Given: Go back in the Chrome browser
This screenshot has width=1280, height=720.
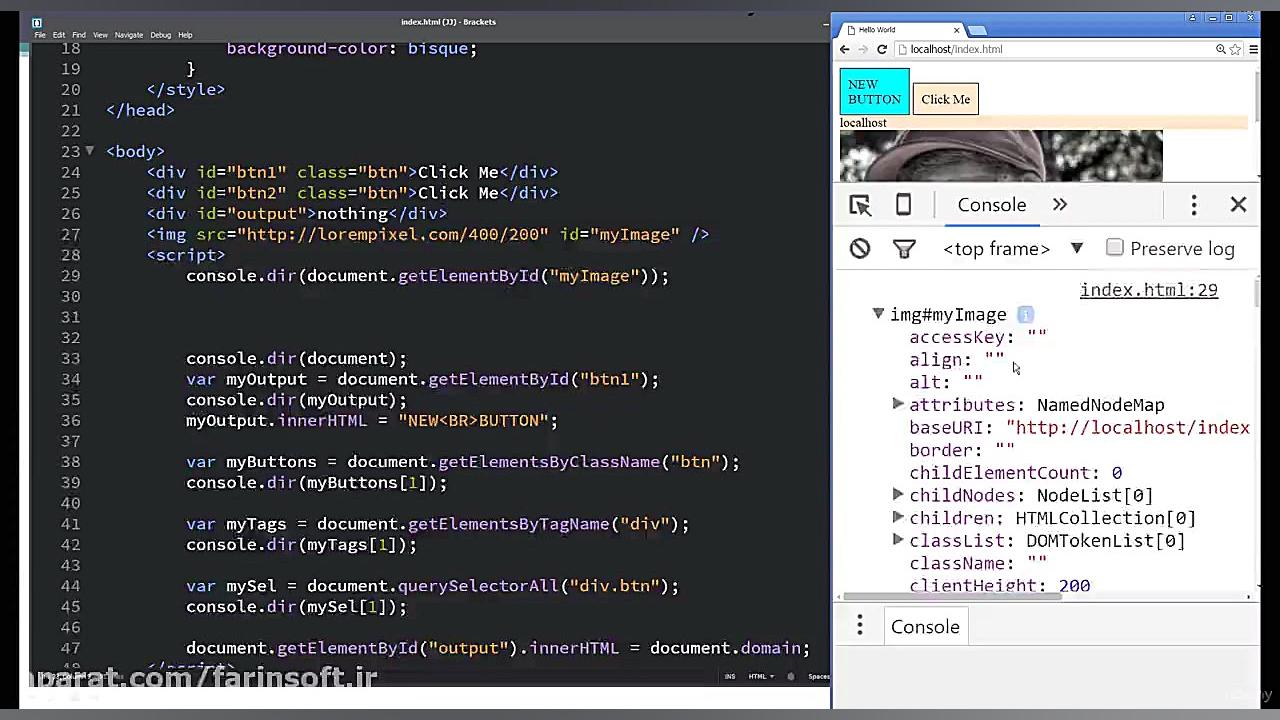Looking at the screenshot, I should 845,49.
